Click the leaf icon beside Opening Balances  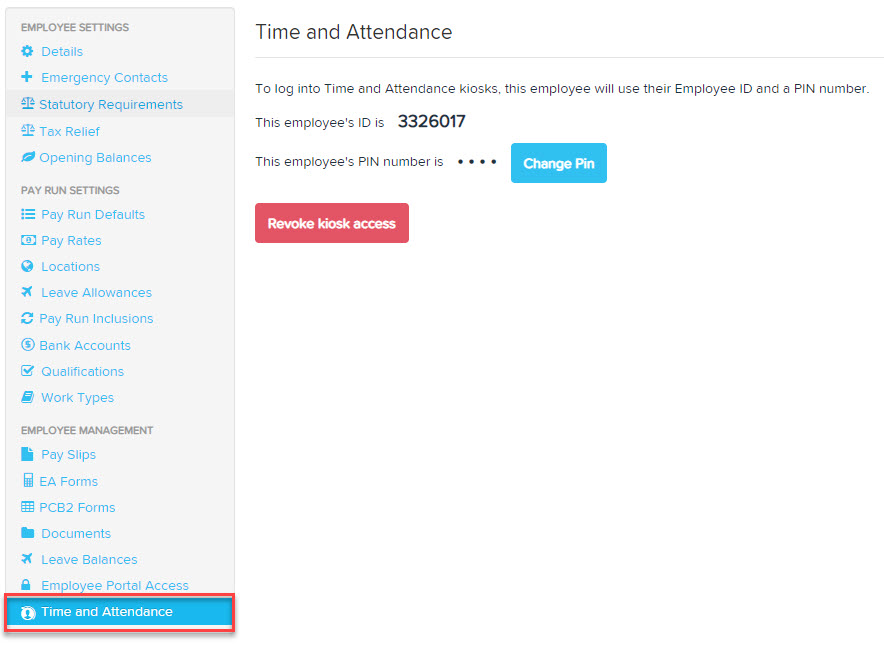click(28, 157)
